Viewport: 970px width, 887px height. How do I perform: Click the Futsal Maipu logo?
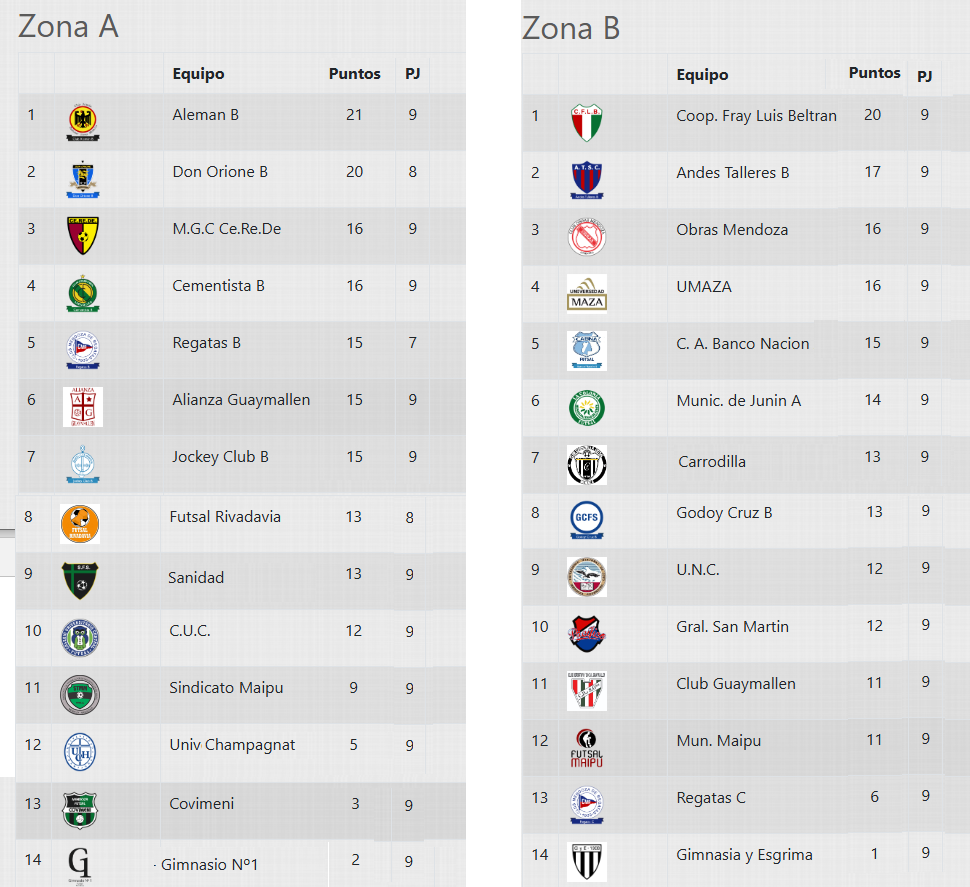click(586, 748)
